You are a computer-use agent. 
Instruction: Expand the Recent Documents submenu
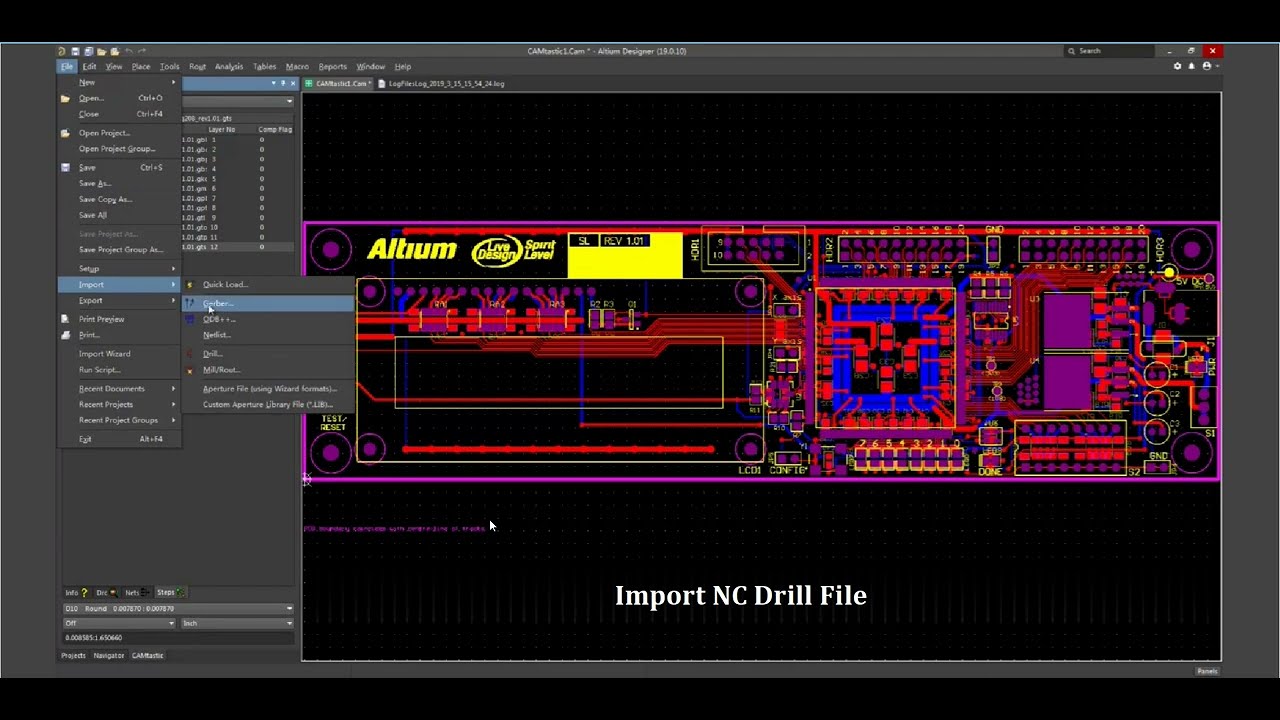119,388
